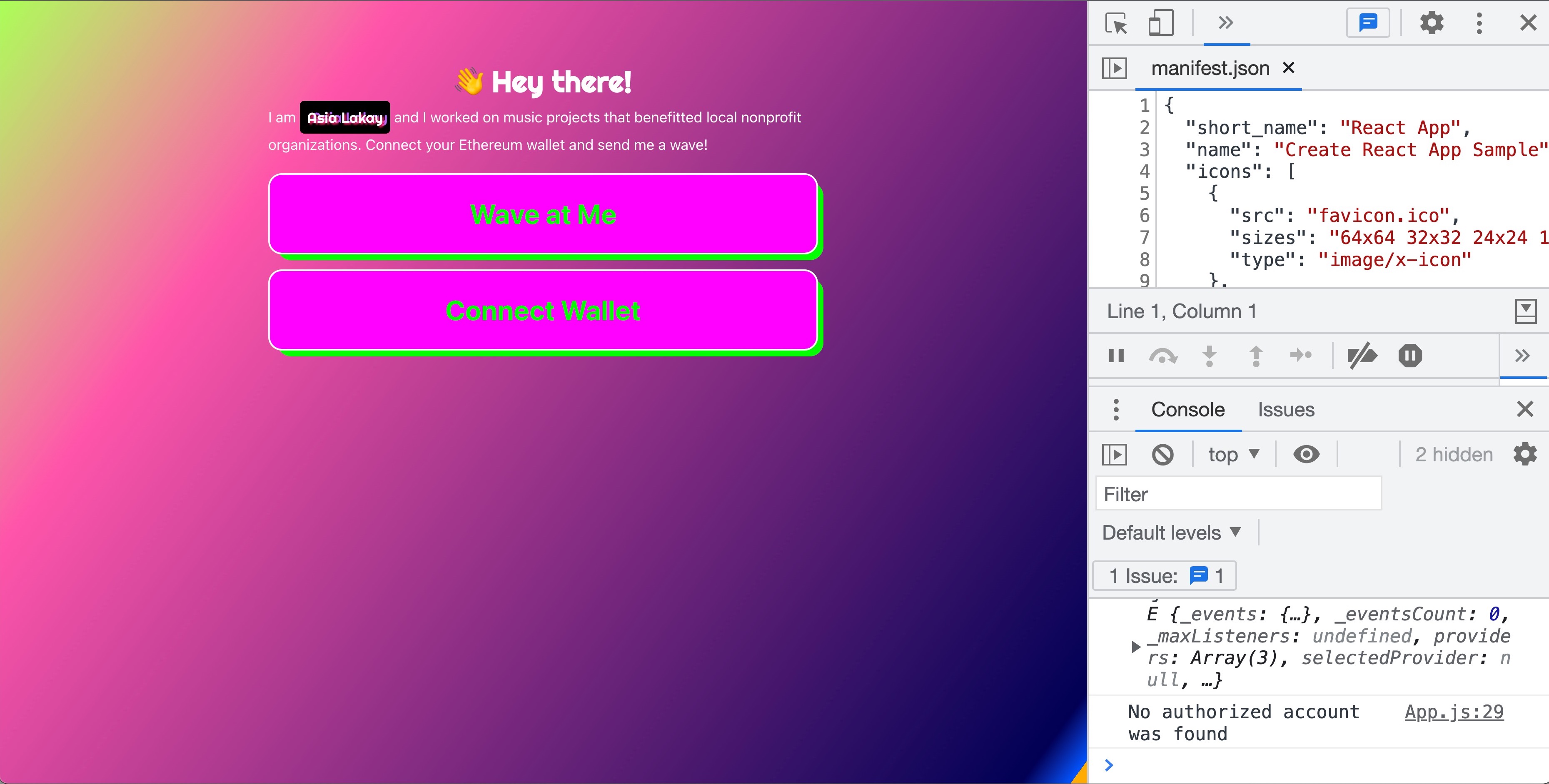Expand the logged events object arrow
Screen dimensions: 1549x784
(x=1135, y=647)
